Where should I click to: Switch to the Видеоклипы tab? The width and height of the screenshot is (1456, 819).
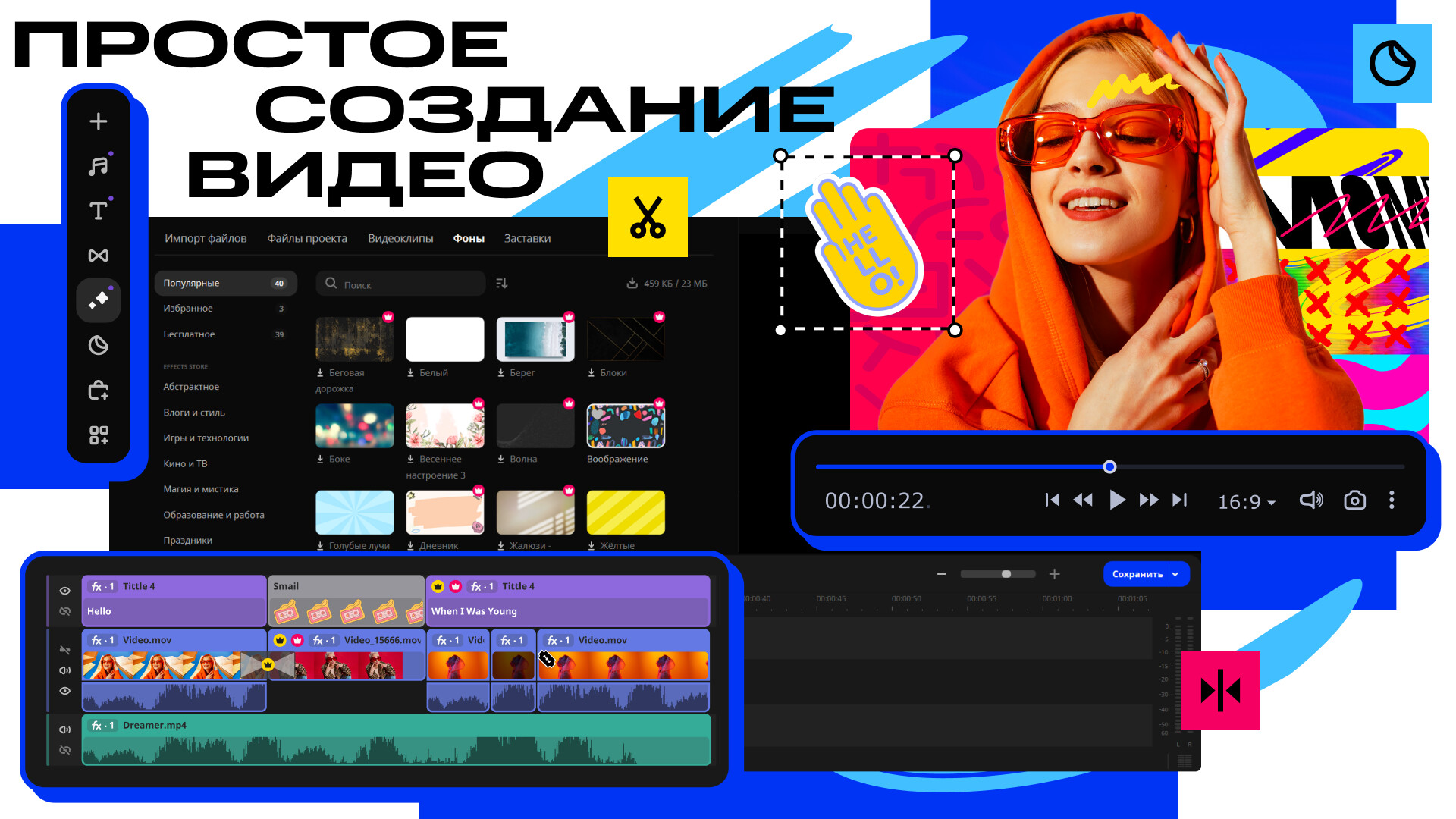400,238
